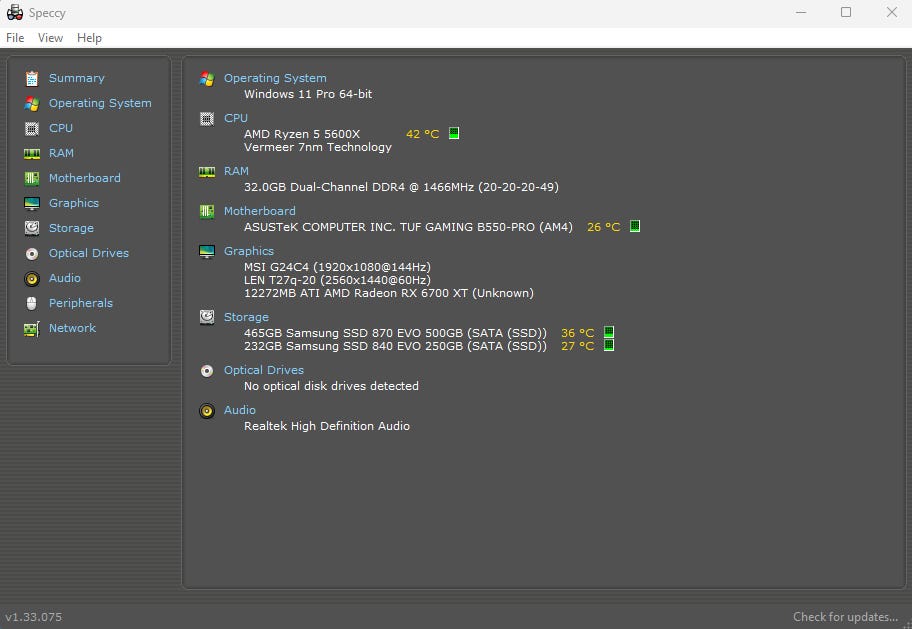Click the CPU temperature 42 °C value
This screenshot has height=629, width=912.
tap(422, 134)
